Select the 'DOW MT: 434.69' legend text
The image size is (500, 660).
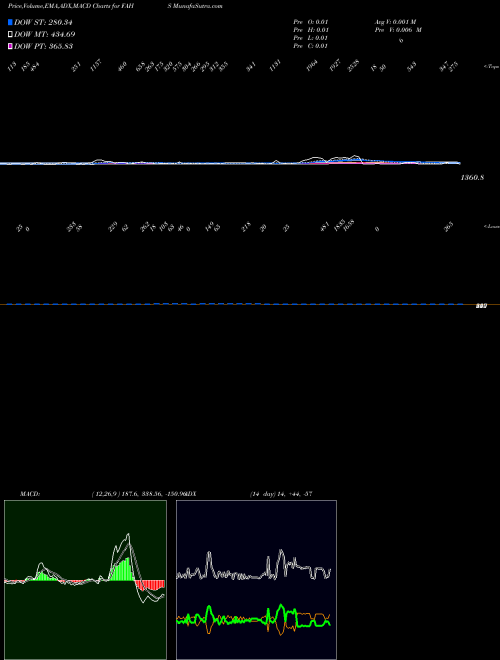click(45, 34)
